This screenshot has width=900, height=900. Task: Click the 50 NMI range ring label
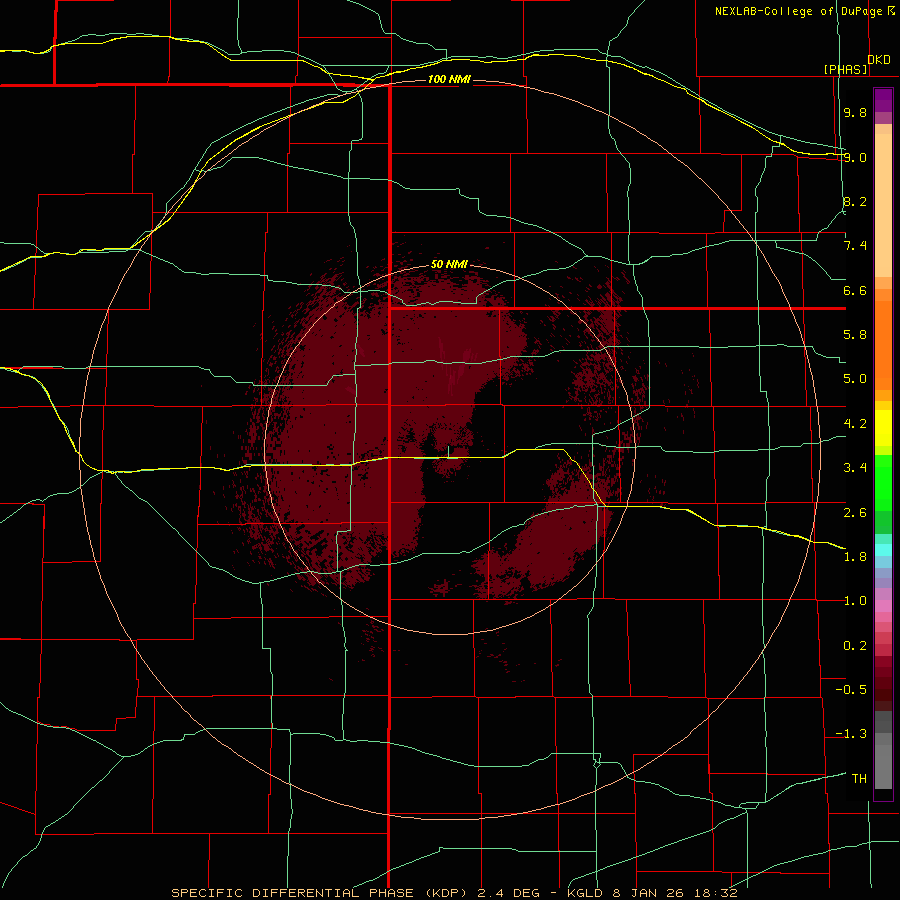[449, 264]
